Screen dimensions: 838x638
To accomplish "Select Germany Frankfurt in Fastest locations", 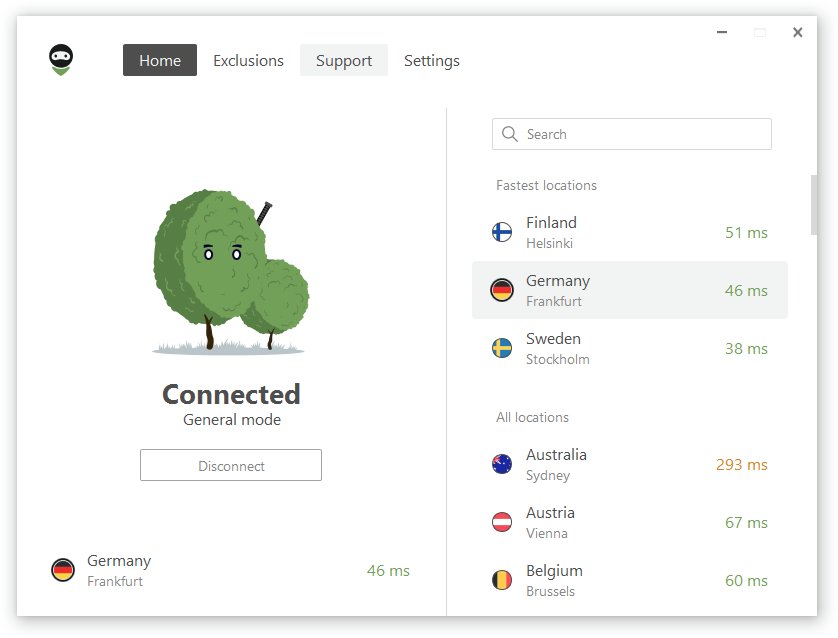I will click(x=630, y=290).
